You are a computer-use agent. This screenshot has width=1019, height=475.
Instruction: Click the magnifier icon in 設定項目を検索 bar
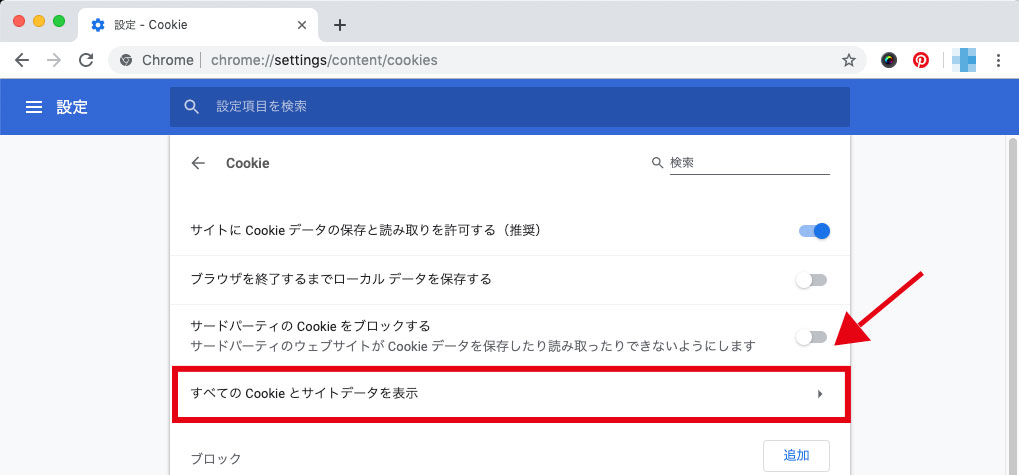(x=191, y=107)
